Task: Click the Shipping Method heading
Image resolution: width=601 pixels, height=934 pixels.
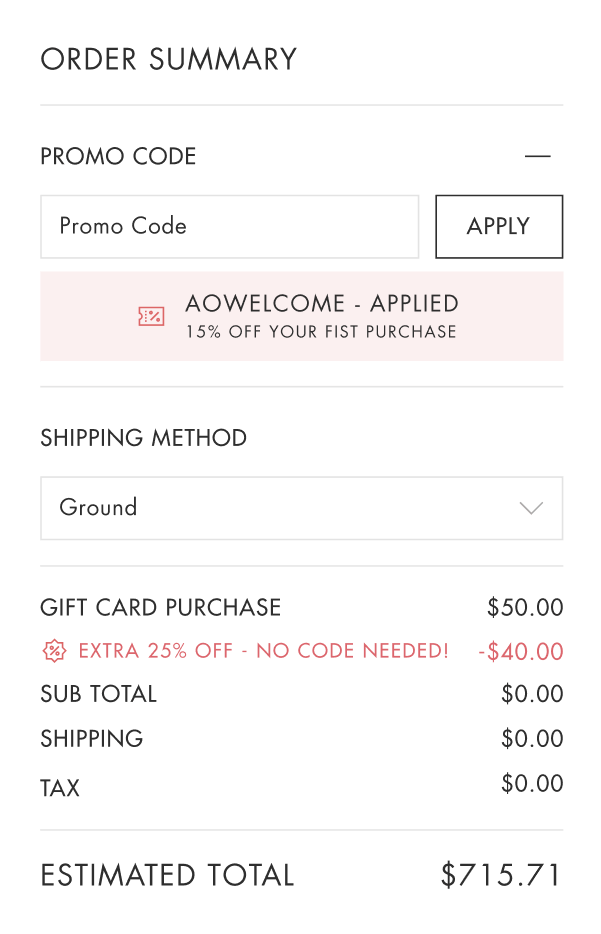Action: pos(143,438)
